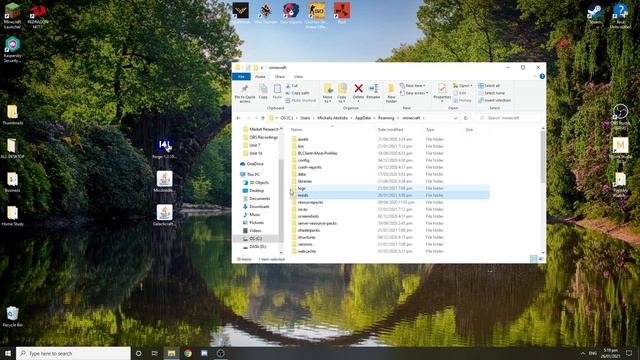Viewport: 640px width, 360px height.
Task: Click Invert selection in ribbon
Action: [495, 100]
